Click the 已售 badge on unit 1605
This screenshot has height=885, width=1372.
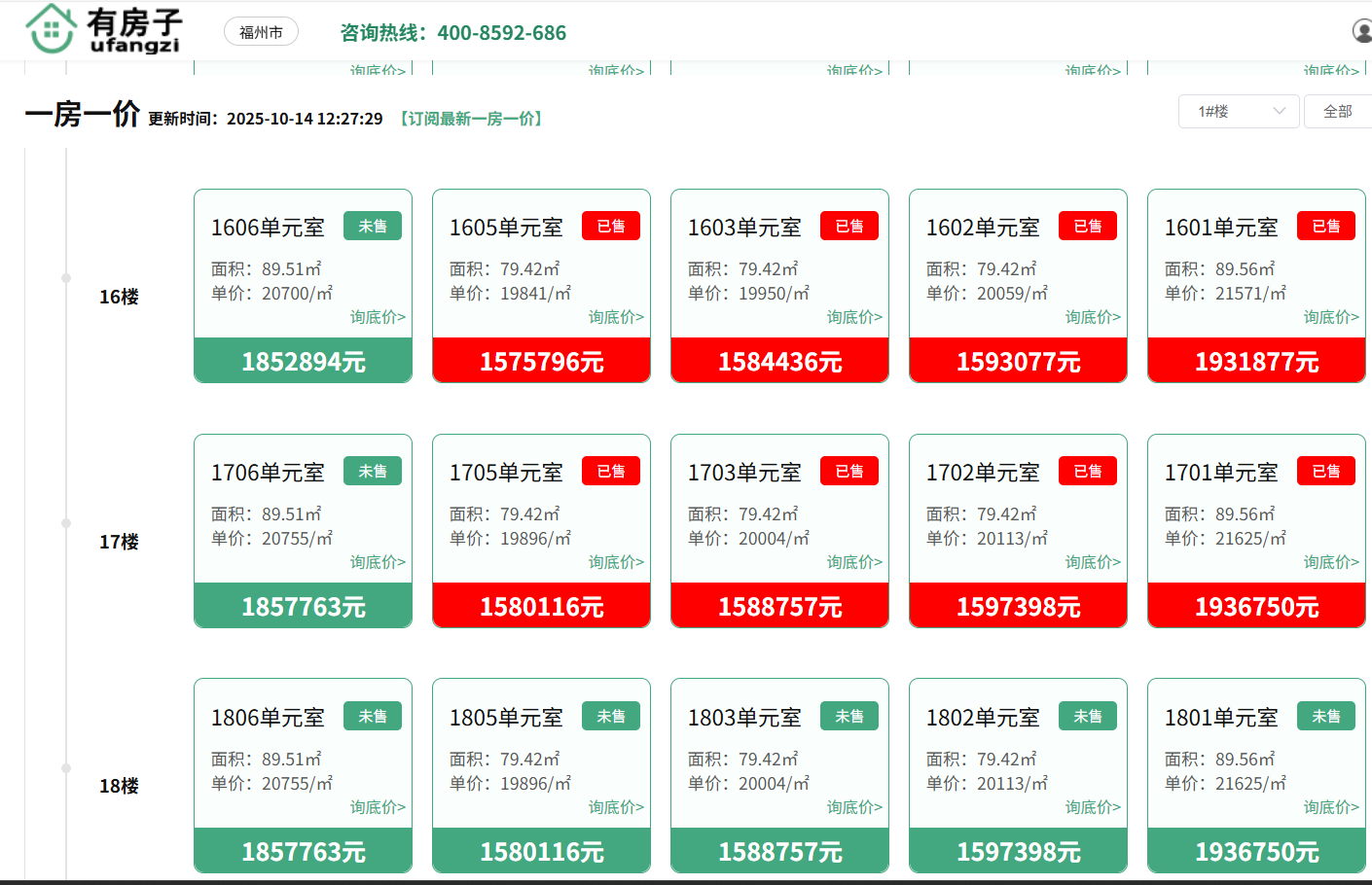pyautogui.click(x=611, y=227)
